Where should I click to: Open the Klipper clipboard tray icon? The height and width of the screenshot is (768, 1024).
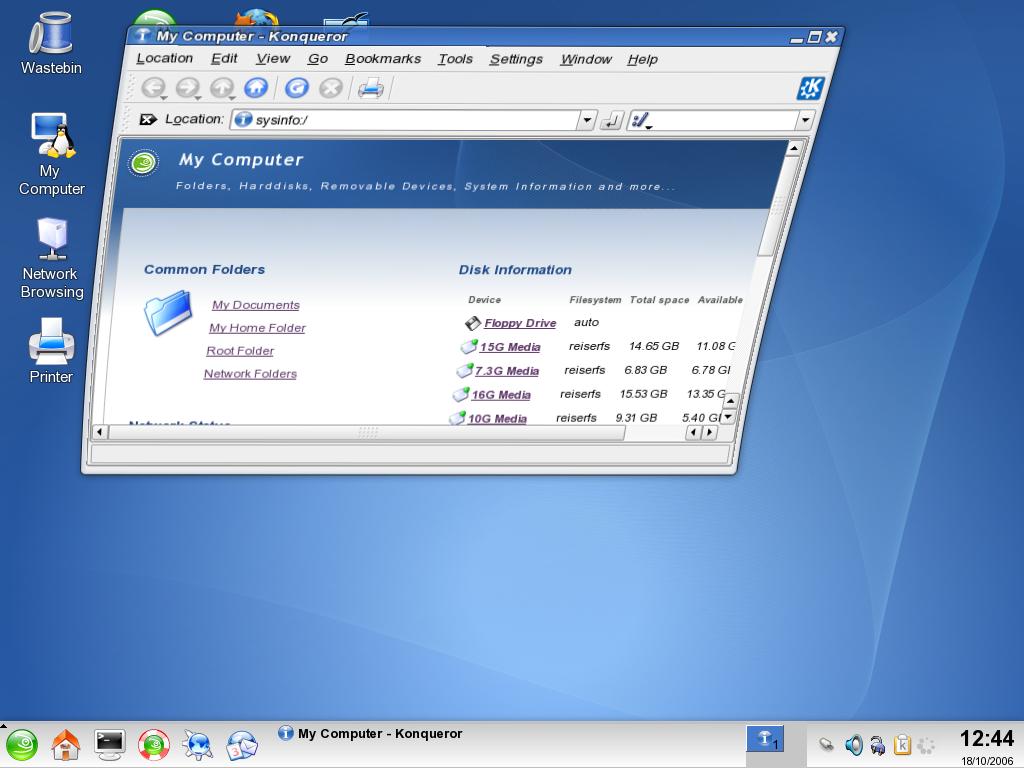[x=902, y=744]
